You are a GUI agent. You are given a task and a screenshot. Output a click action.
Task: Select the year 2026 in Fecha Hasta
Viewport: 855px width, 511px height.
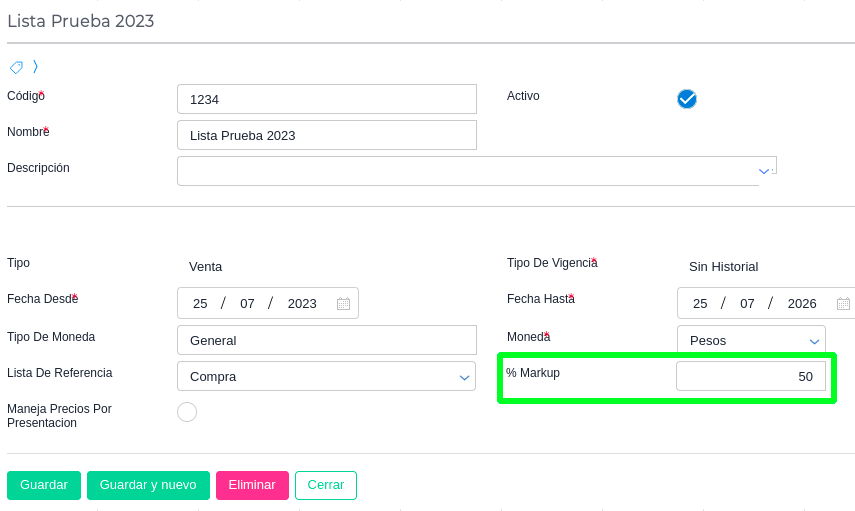click(x=802, y=304)
